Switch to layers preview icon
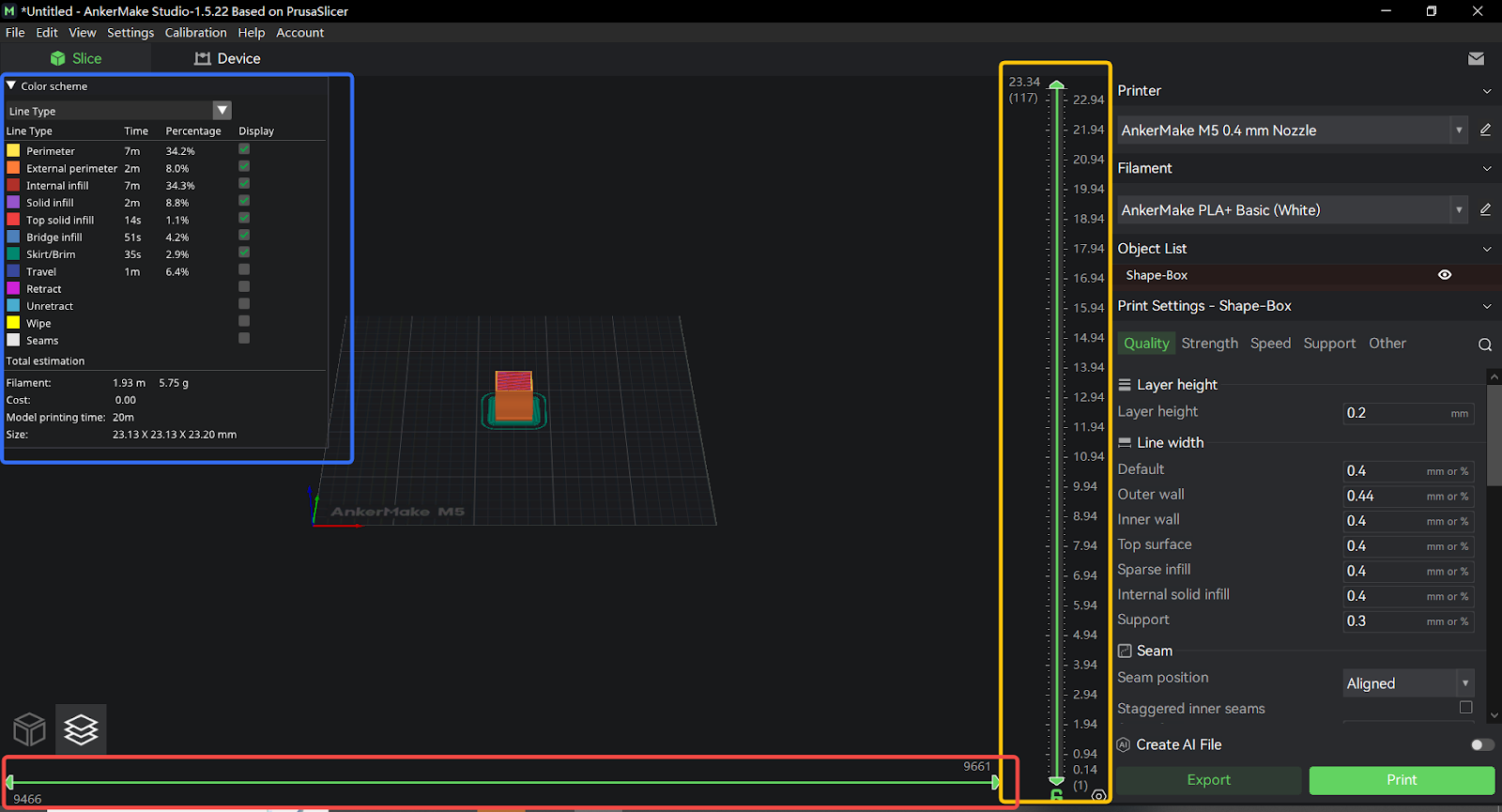 (81, 728)
